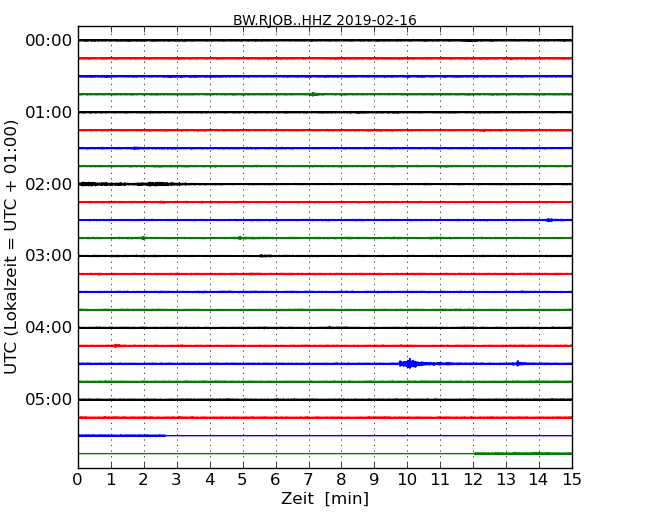Viewport: 650px width, 520px height.
Task: Click x-axis tick label 7
Action: [308, 480]
